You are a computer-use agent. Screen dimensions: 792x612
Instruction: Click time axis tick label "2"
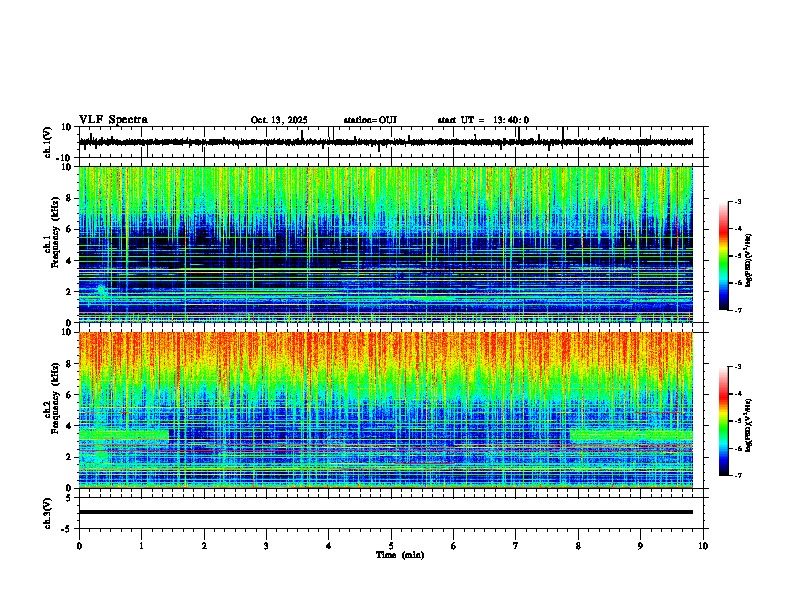click(204, 546)
